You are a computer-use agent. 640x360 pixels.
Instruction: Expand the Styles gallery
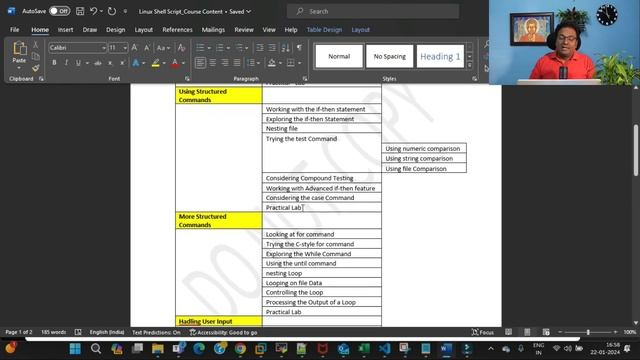click(x=470, y=65)
